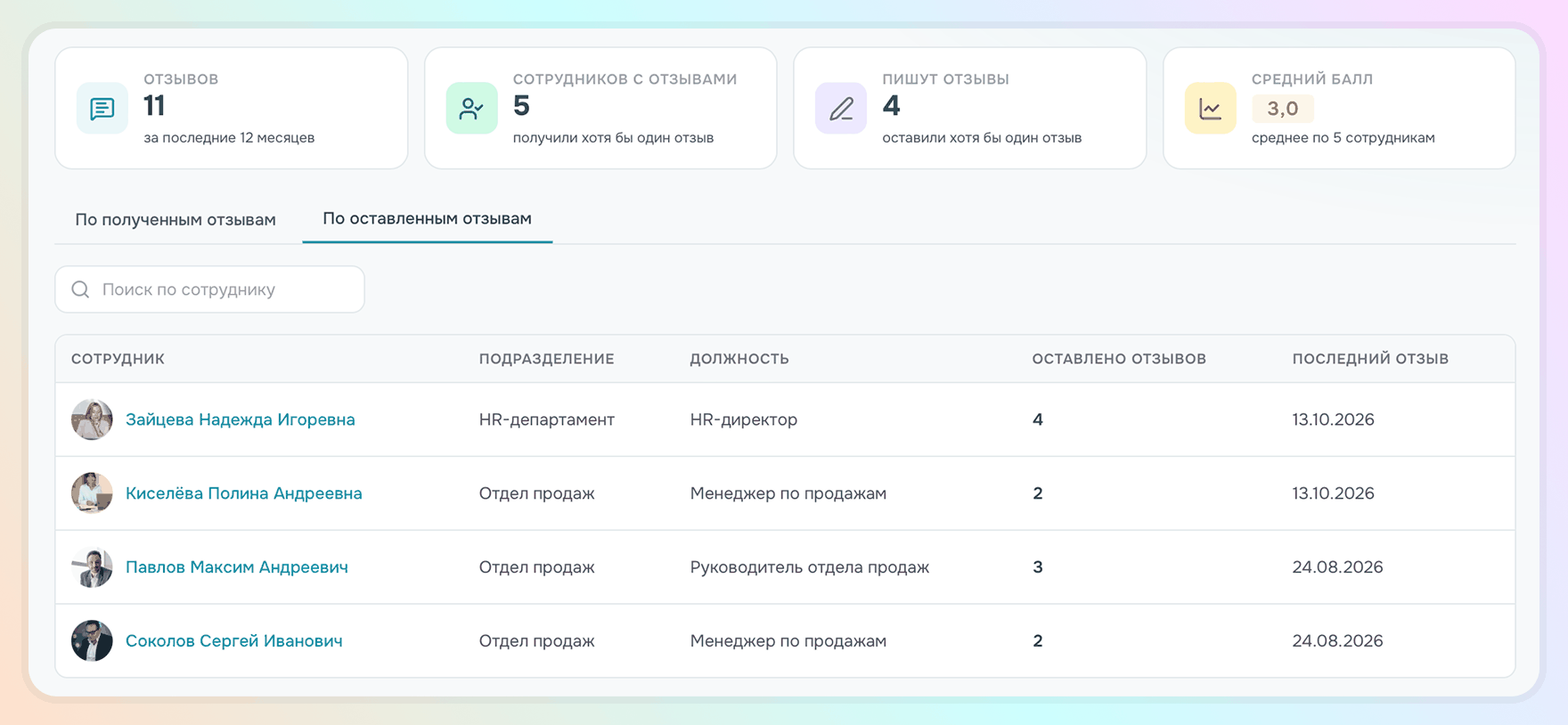The image size is (1568, 725).
Task: Click the Должность column header
Action: click(x=739, y=359)
